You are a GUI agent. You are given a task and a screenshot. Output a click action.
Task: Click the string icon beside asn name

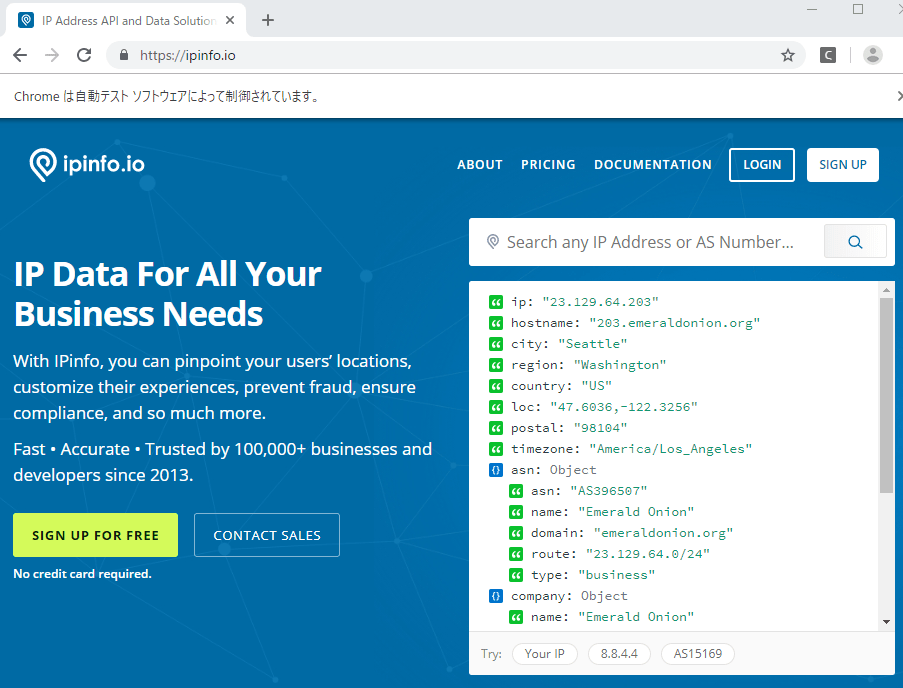pyautogui.click(x=516, y=512)
